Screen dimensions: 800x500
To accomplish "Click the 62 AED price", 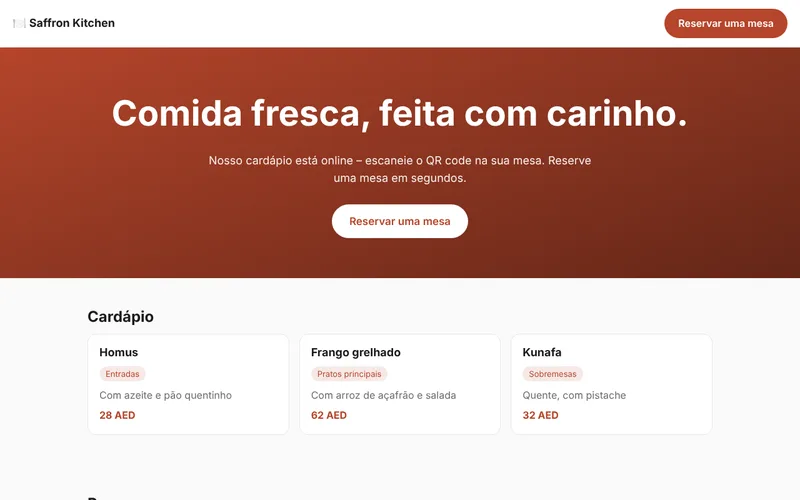I will click(x=329, y=415).
